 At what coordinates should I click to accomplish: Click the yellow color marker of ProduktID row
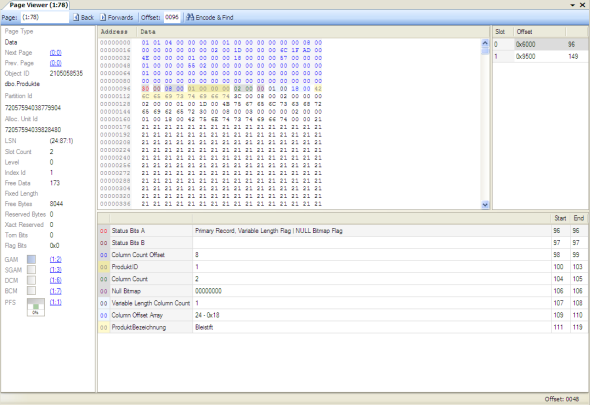[x=103, y=267]
